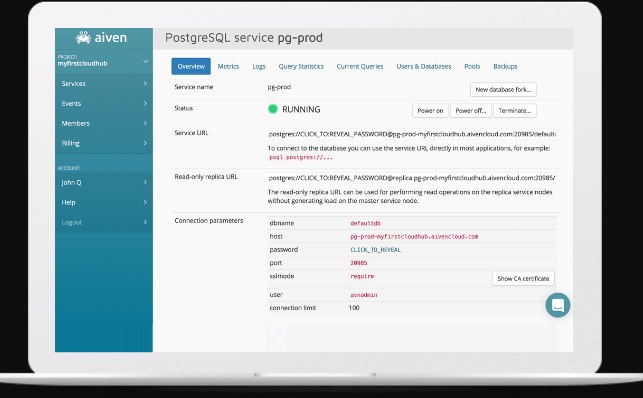
Task: Click the port value 20985
Action: coord(358,263)
